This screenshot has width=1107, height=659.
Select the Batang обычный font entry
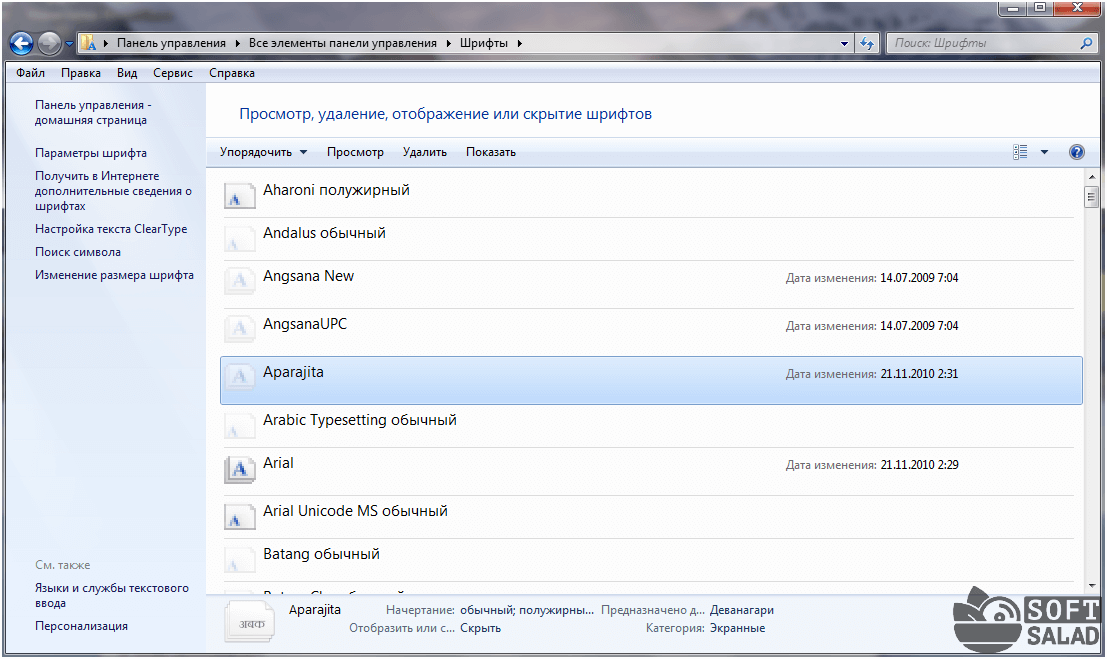321,554
